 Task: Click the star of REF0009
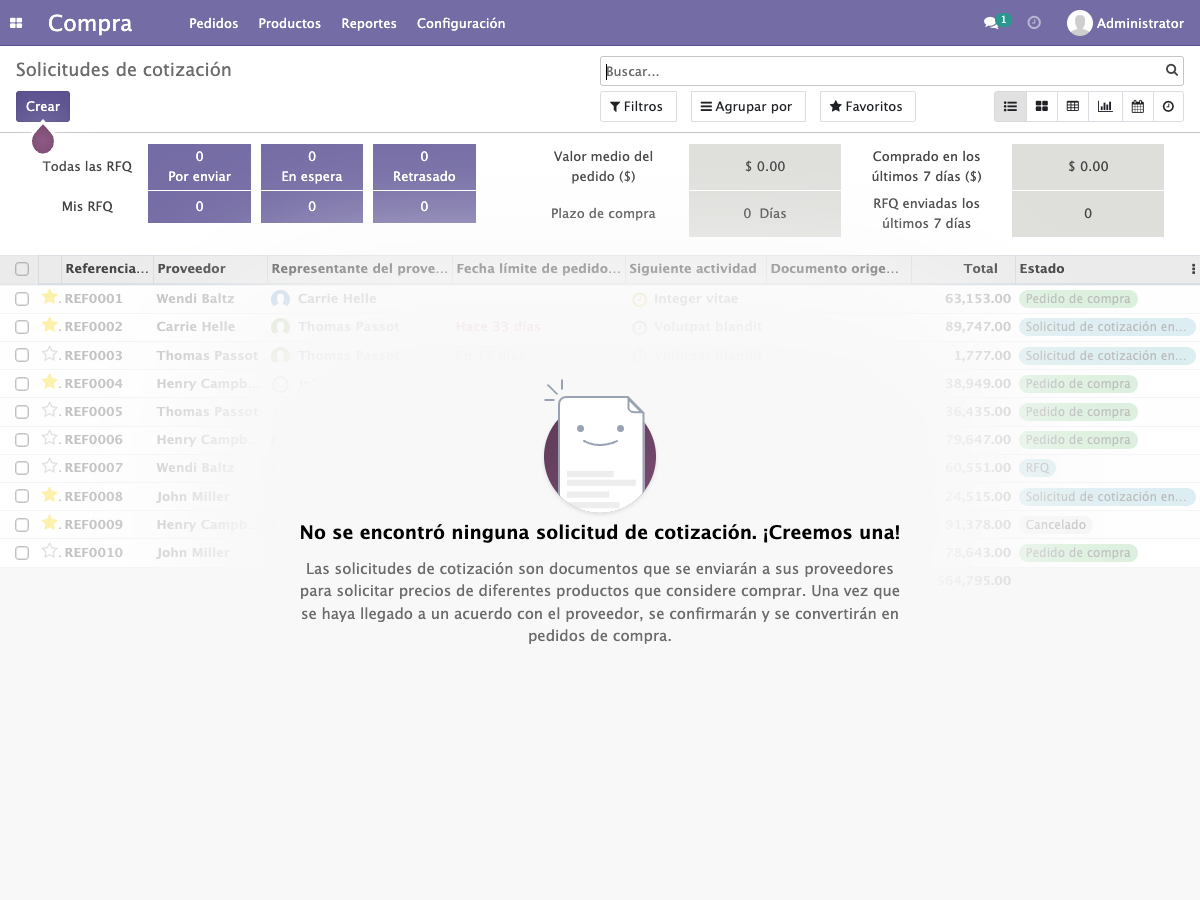click(x=50, y=523)
